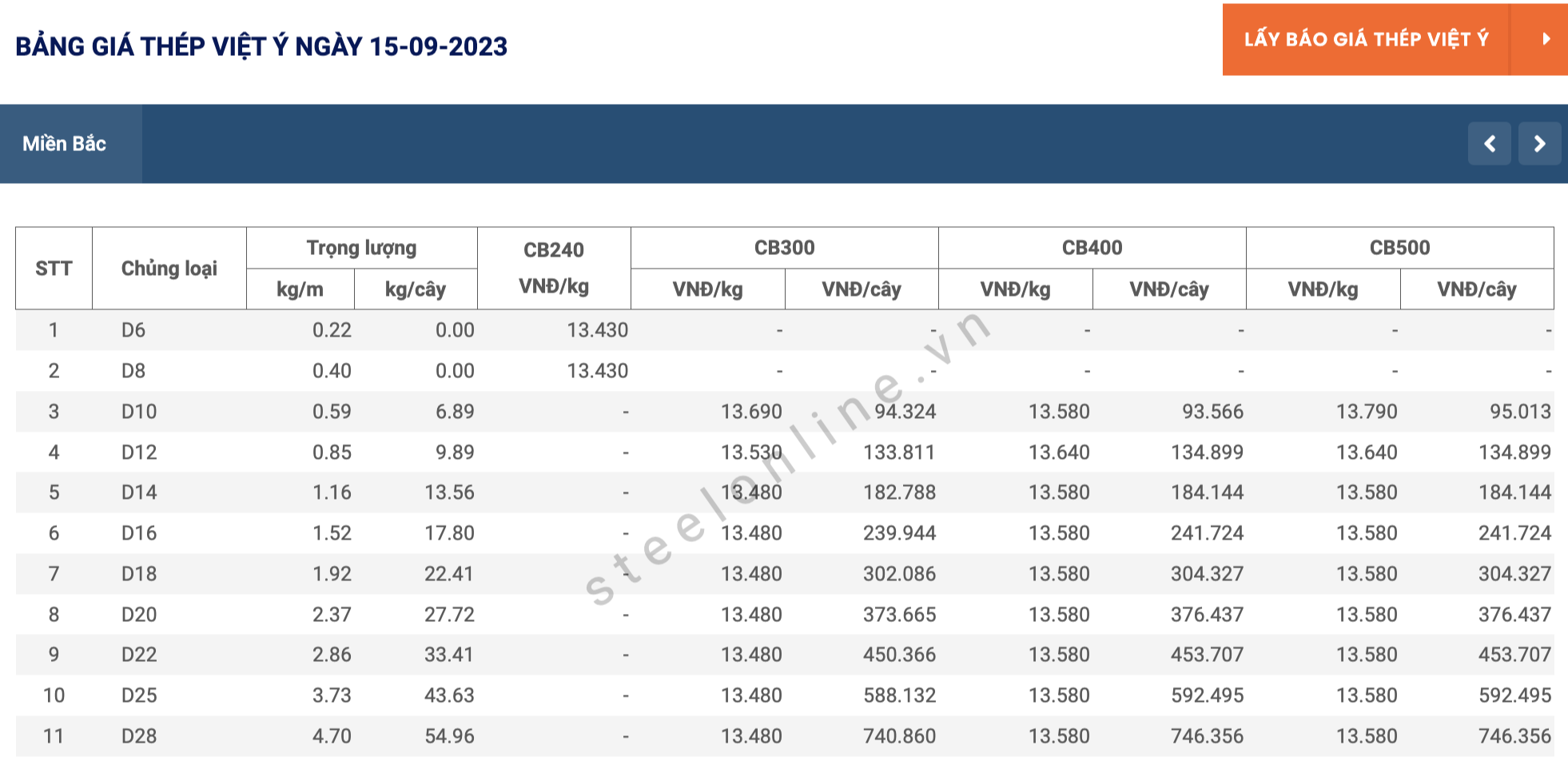1568x769 pixels.
Task: Click the kg/cây subheader
Action: point(416,289)
